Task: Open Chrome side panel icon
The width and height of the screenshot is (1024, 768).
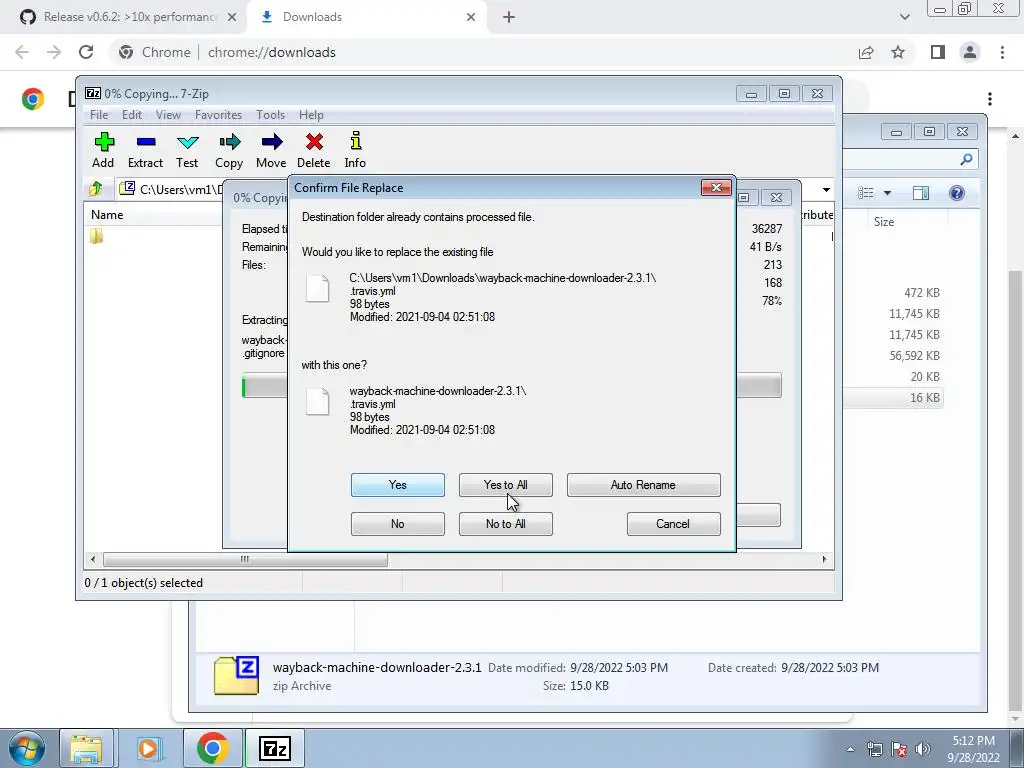Action: 937,52
